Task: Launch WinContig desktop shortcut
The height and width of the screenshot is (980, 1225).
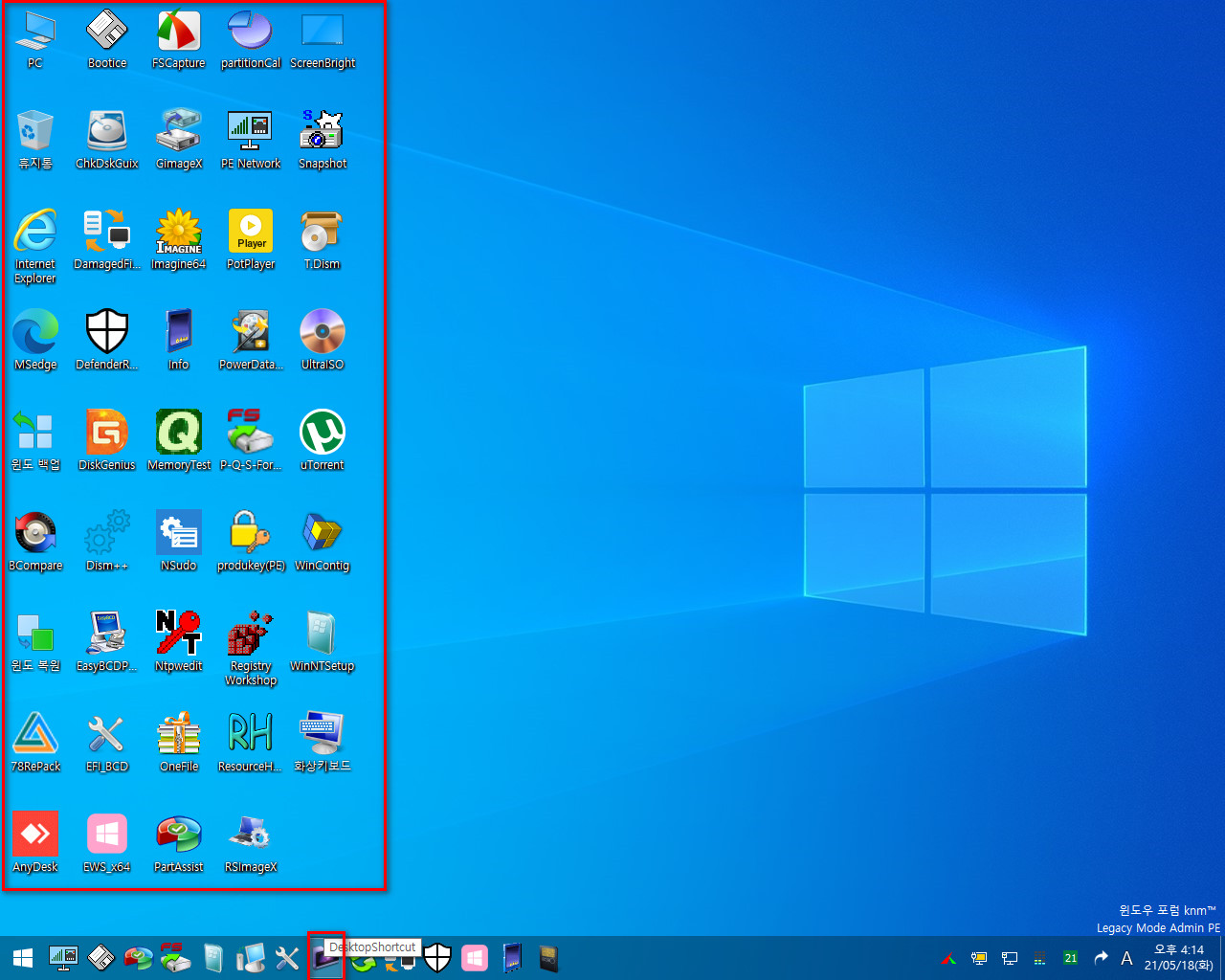Action: tap(323, 543)
